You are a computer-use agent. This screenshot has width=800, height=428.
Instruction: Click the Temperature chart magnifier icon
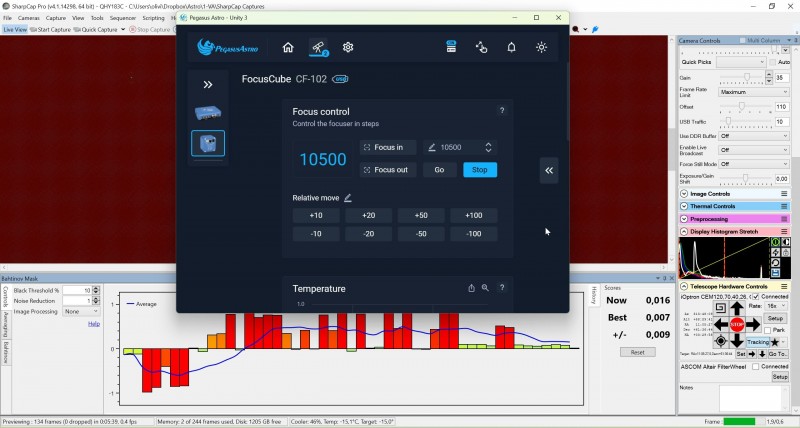coord(485,288)
